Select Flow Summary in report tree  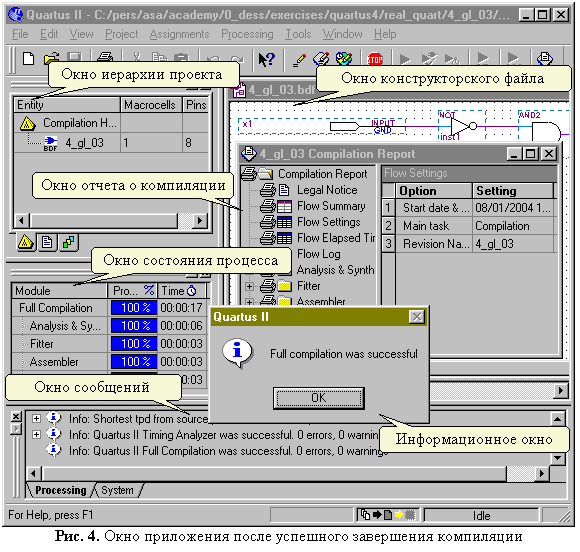(331, 206)
